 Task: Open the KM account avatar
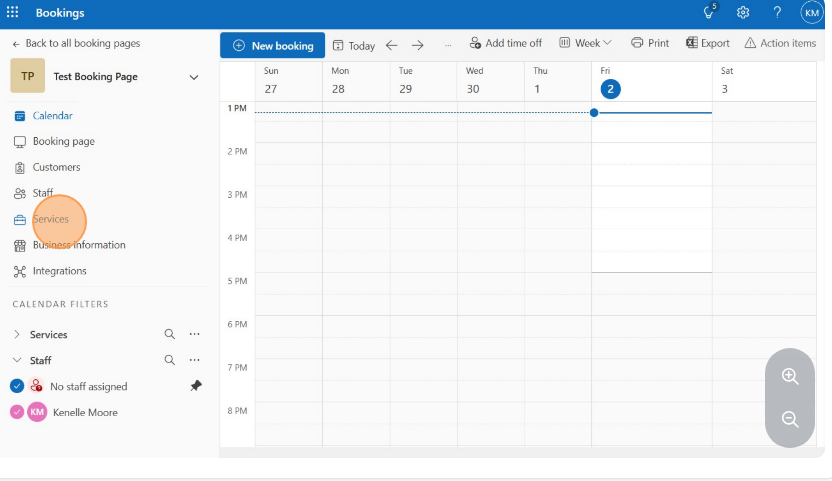tap(811, 13)
